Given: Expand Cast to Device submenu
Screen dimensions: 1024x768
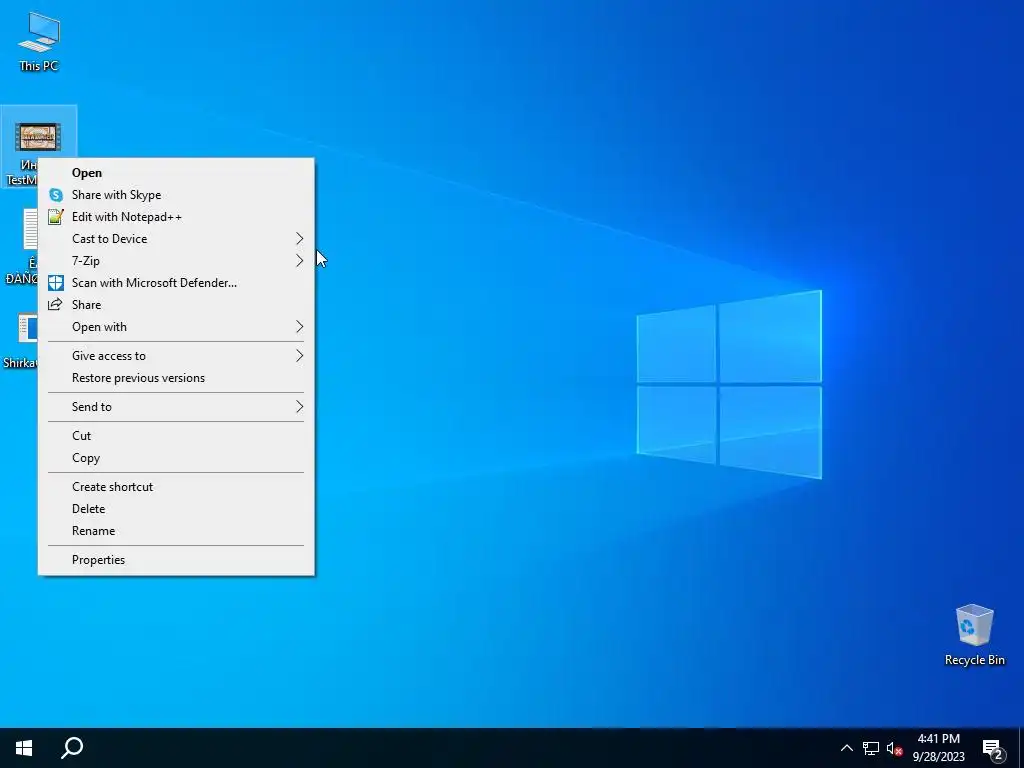Looking at the screenshot, I should coord(176,238).
